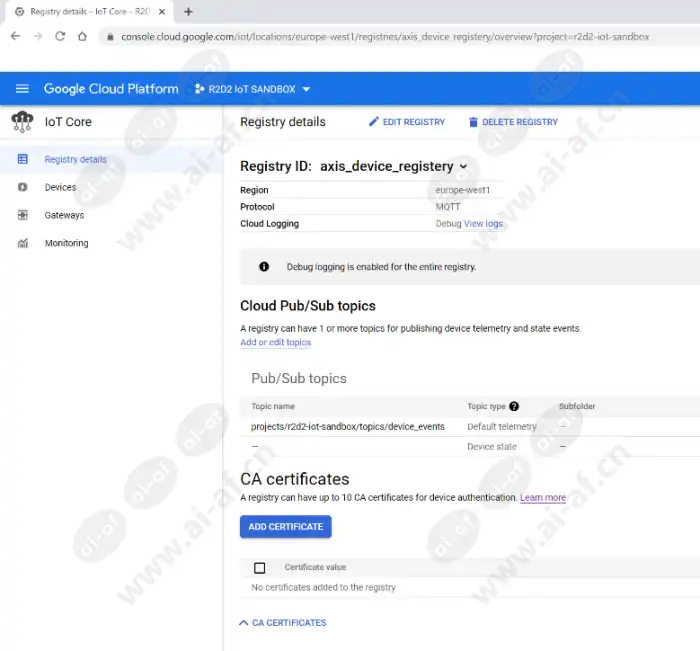Reload the page with refresh icon
This screenshot has height=651, width=700.
tap(60, 36)
